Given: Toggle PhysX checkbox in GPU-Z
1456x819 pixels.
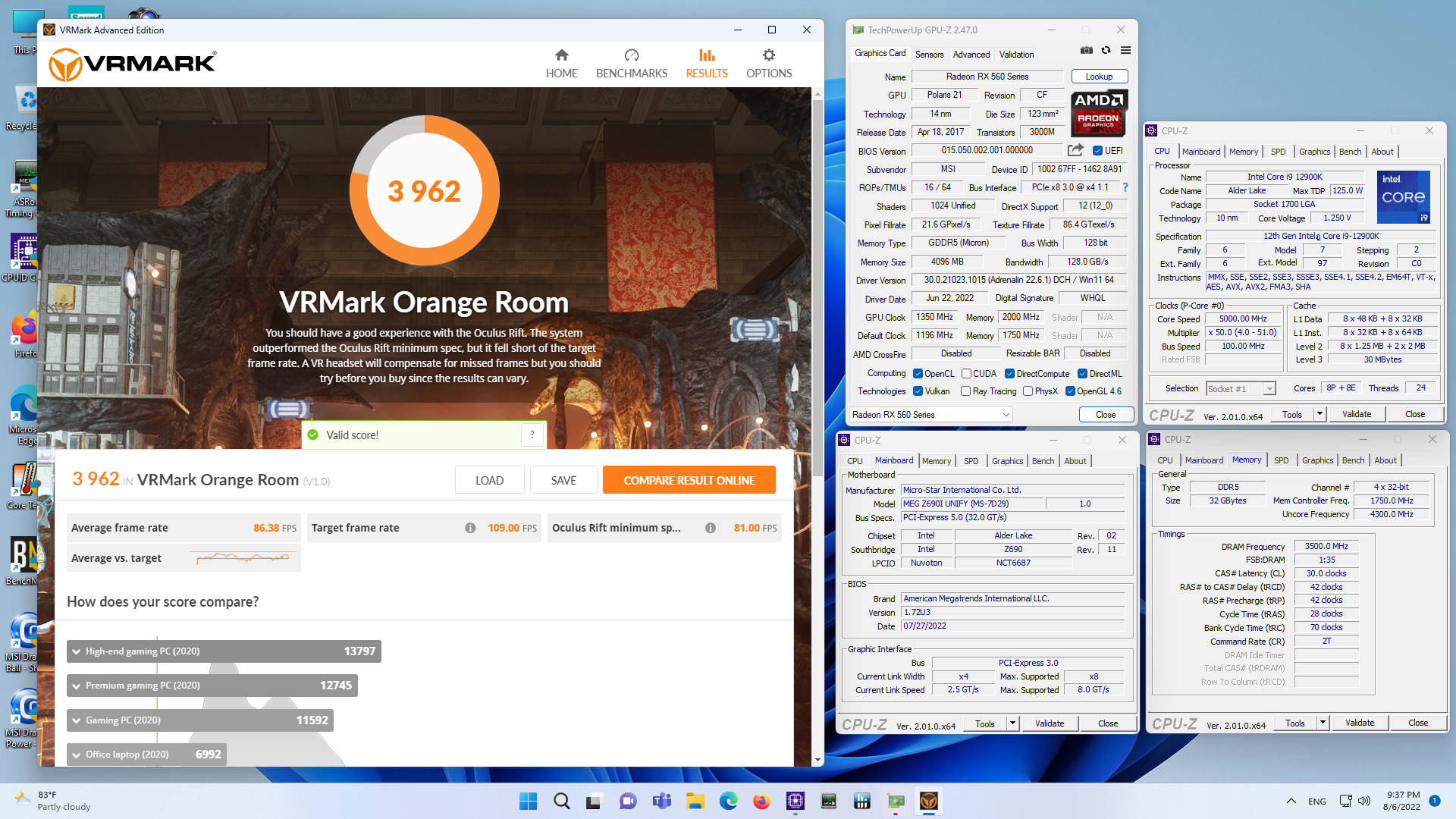Looking at the screenshot, I should (x=1028, y=391).
